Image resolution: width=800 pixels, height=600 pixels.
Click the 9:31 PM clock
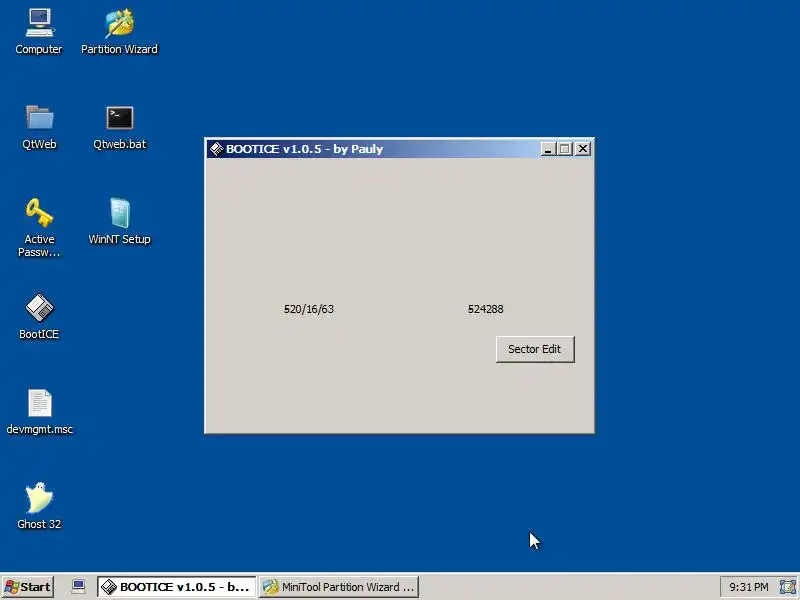pos(748,587)
